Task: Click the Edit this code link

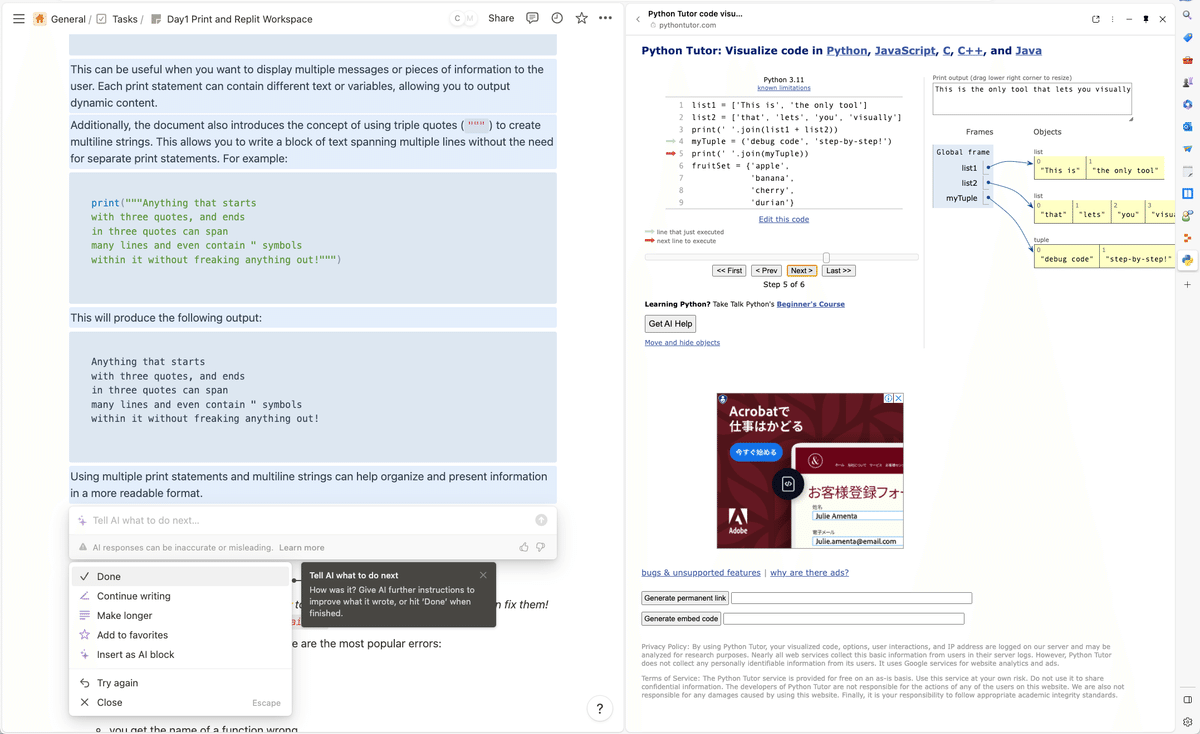Action: 782,219
